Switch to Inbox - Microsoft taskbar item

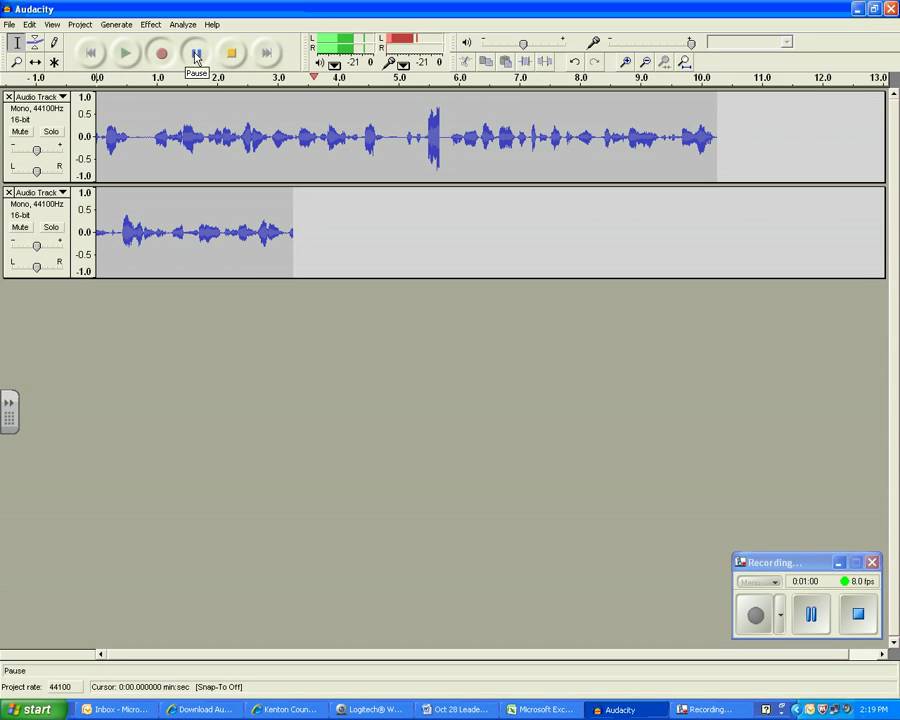[116, 710]
